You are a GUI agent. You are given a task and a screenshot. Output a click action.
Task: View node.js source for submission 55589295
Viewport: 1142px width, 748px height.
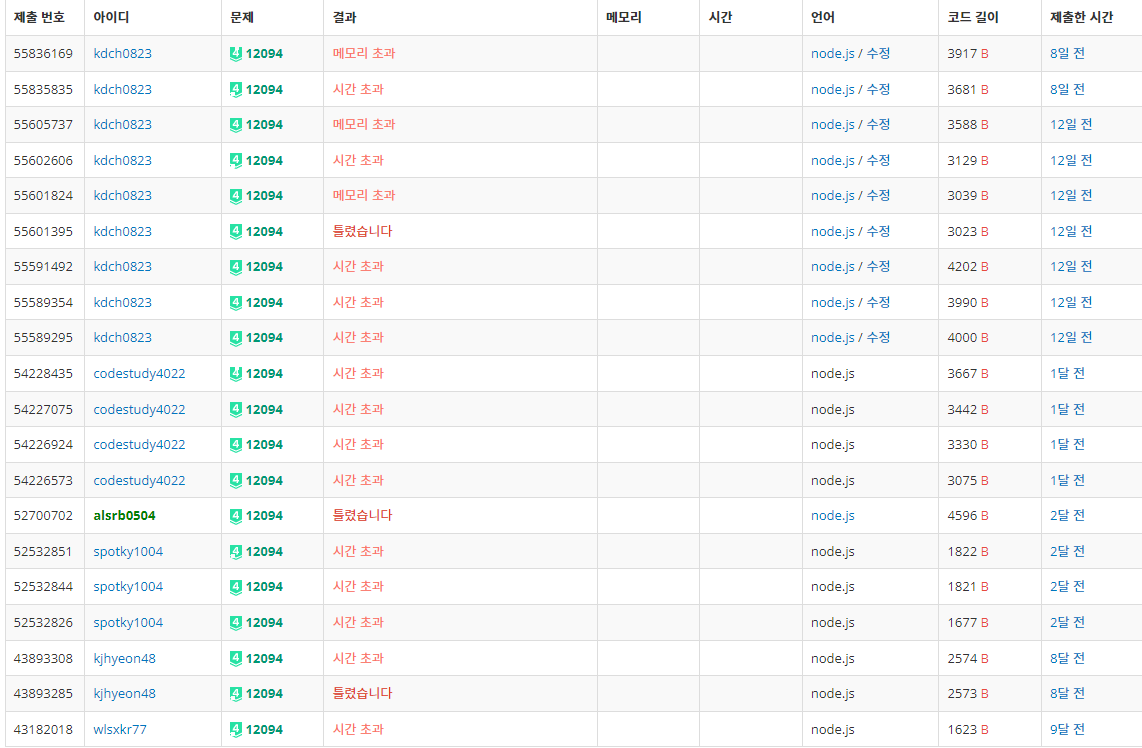832,338
